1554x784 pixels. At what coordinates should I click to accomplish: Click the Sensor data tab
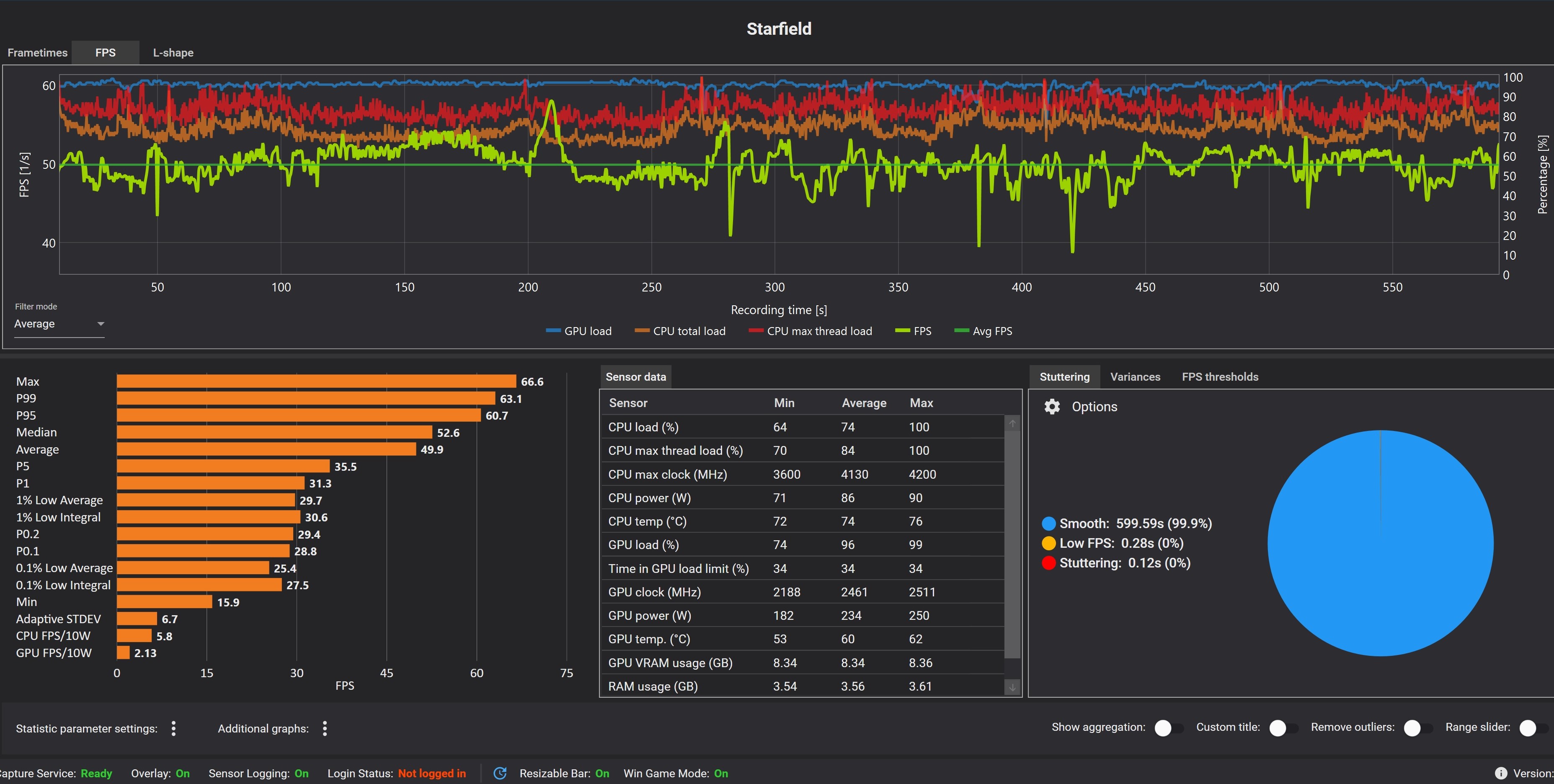(x=635, y=377)
